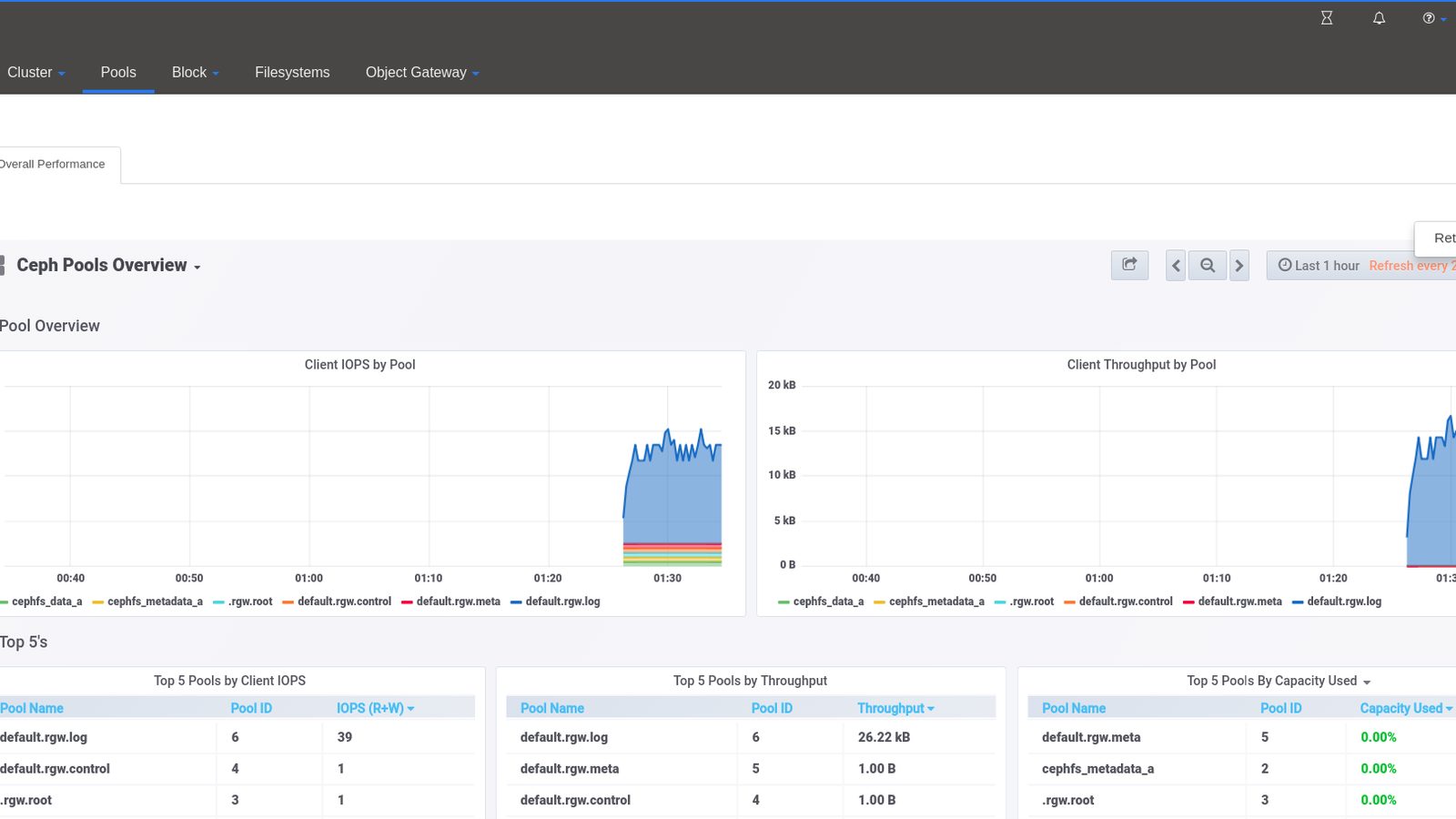Click cephfs_data_a color swatch in Throughput legend
The width and height of the screenshot is (1456, 819).
click(784, 602)
